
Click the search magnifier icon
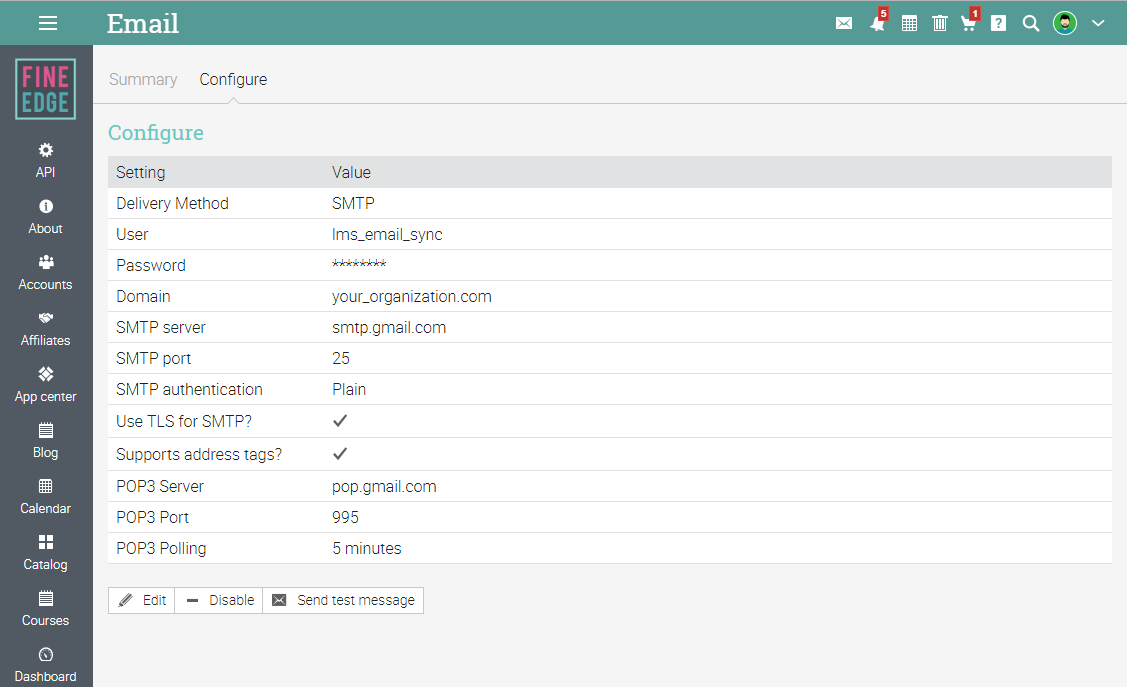pos(1031,24)
